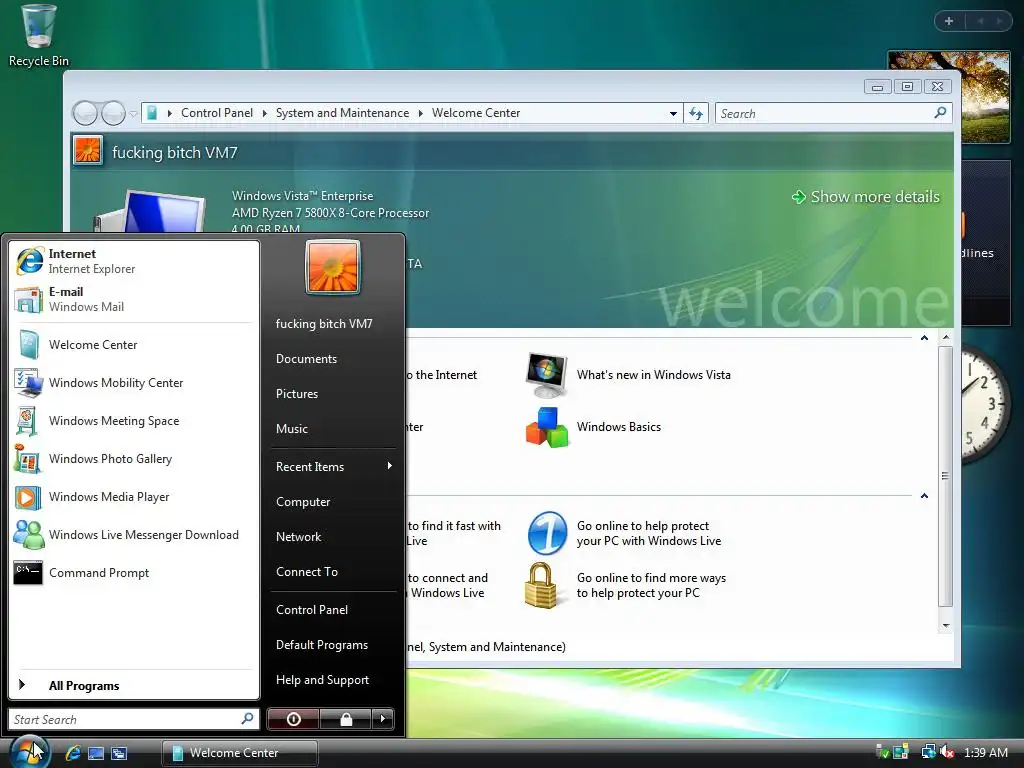Expand All Programs list
The width and height of the screenshot is (1024, 768).
tap(134, 685)
